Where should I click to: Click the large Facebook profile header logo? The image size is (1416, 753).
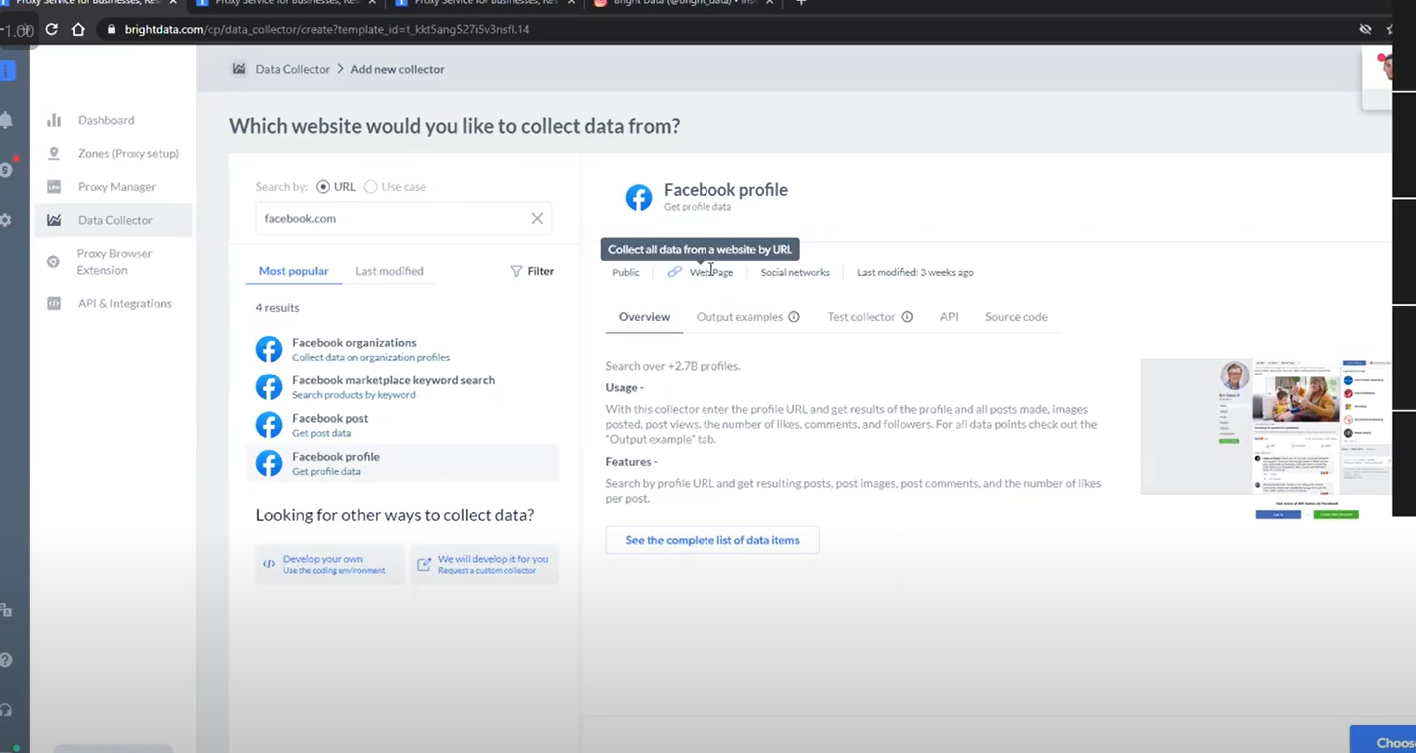point(639,197)
